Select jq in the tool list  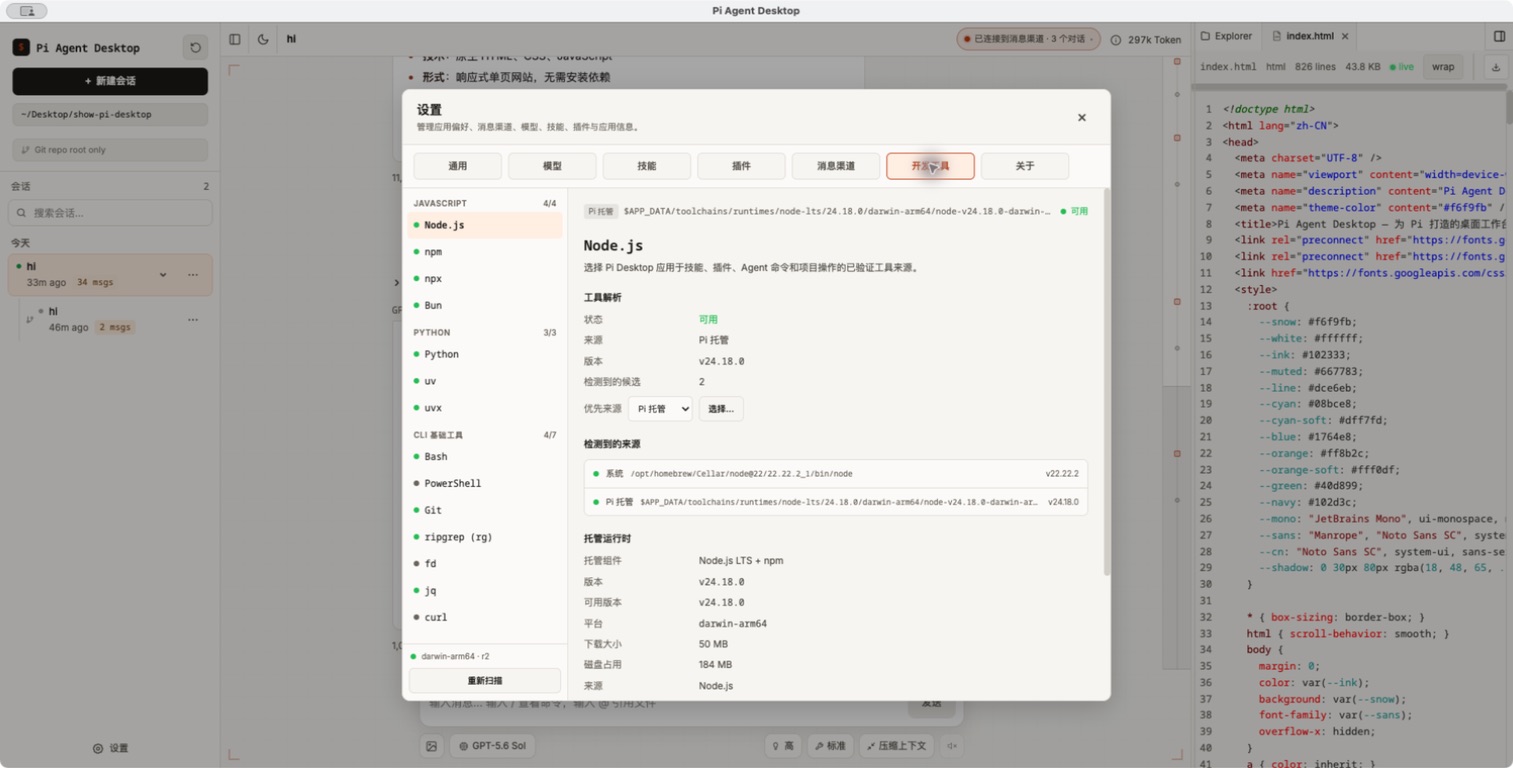click(485, 591)
